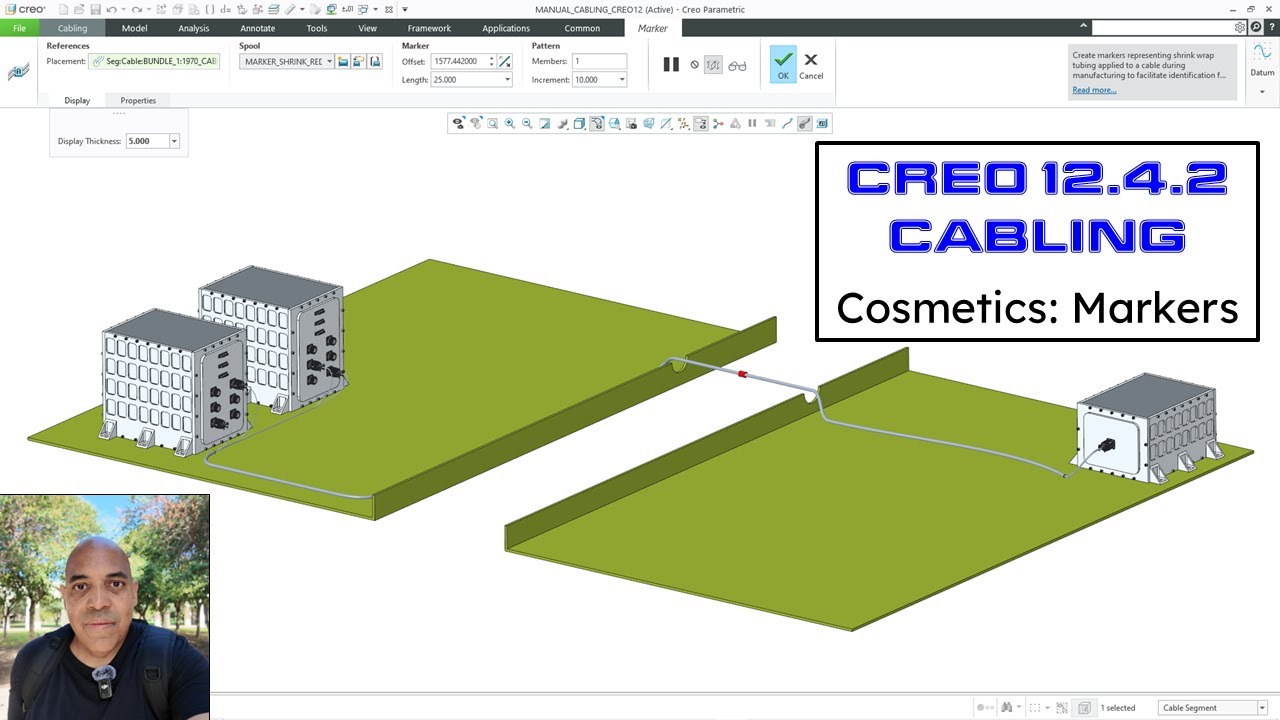Image resolution: width=1280 pixels, height=720 pixels.
Task: Click the Members count field
Action: (599, 62)
